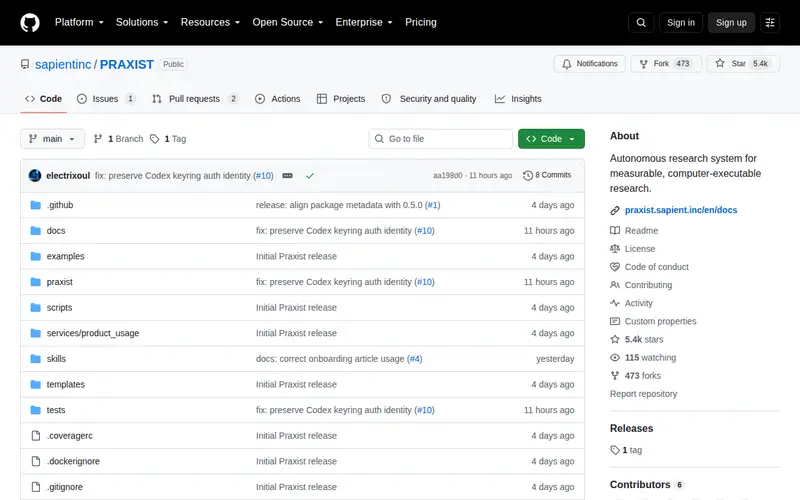Open the main branch selector dropdown
Image resolution: width=800 pixels, height=500 pixels.
tap(53, 139)
